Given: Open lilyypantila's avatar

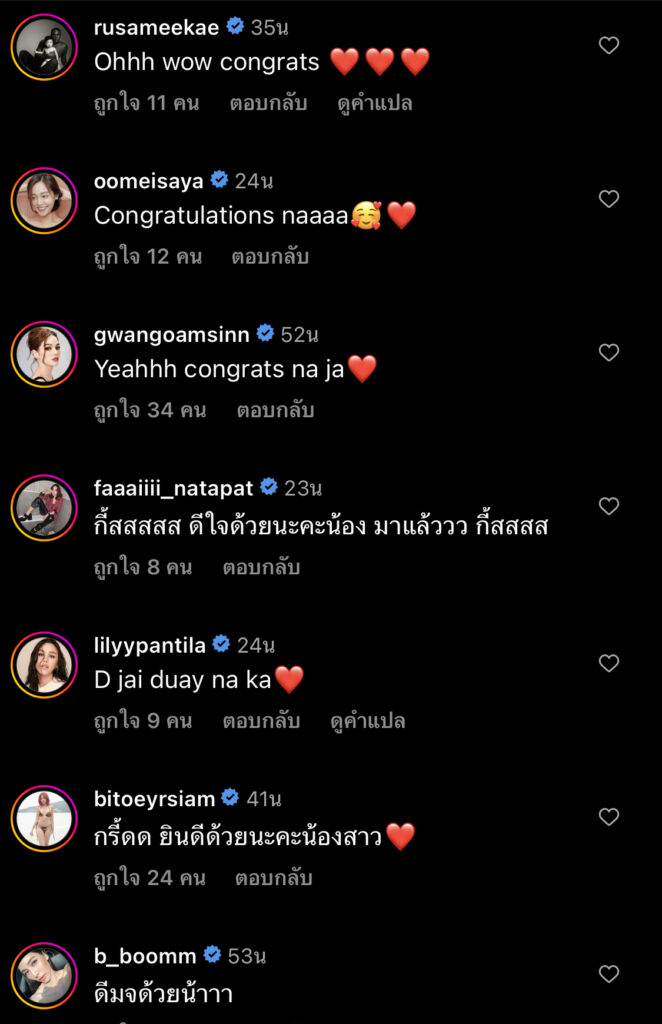Looking at the screenshot, I should (44, 664).
